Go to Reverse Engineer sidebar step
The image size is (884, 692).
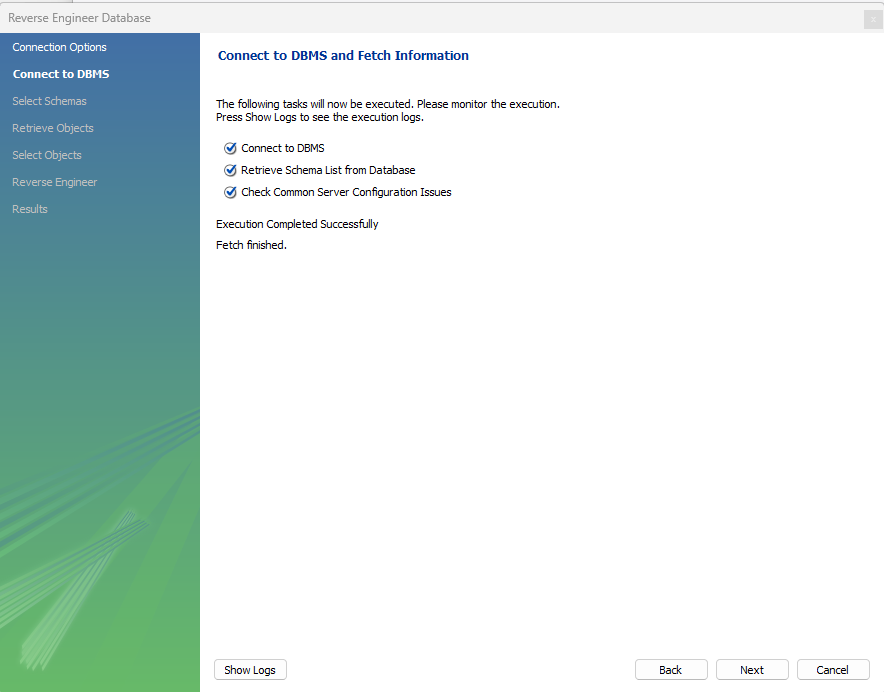[x=54, y=182]
